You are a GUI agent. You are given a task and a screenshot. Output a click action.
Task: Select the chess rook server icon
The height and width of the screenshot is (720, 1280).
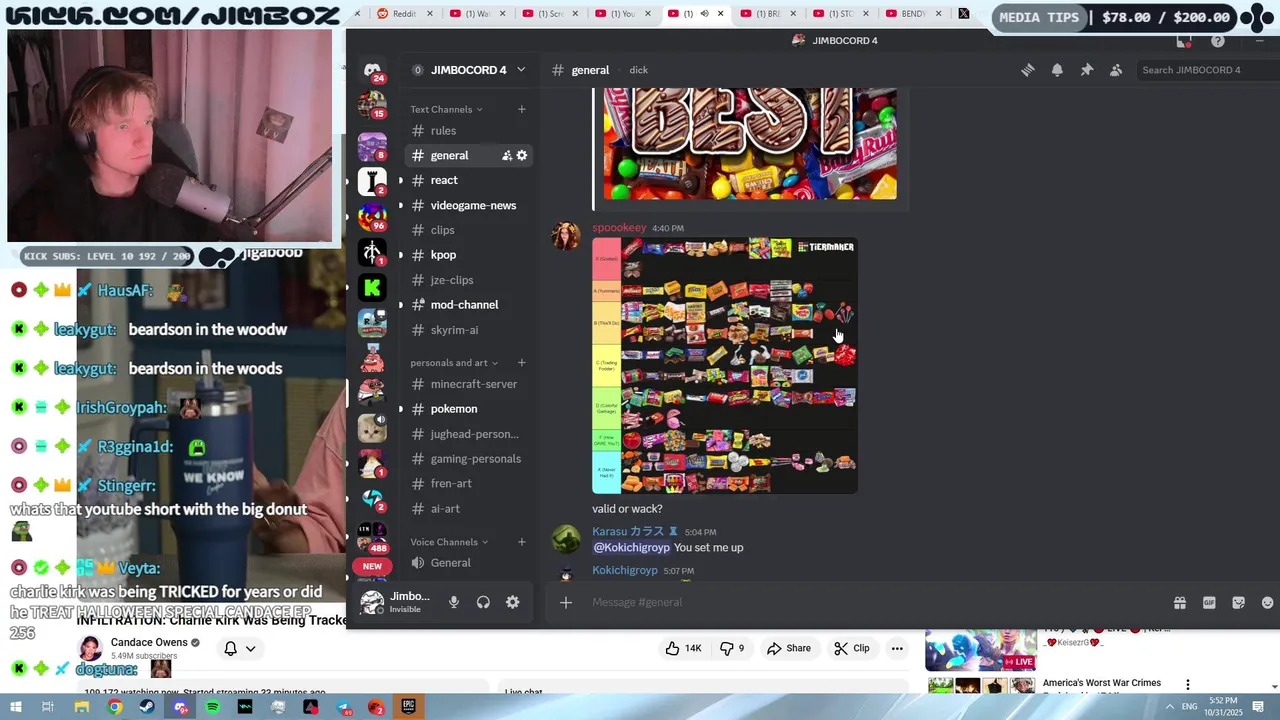pyautogui.click(x=372, y=181)
